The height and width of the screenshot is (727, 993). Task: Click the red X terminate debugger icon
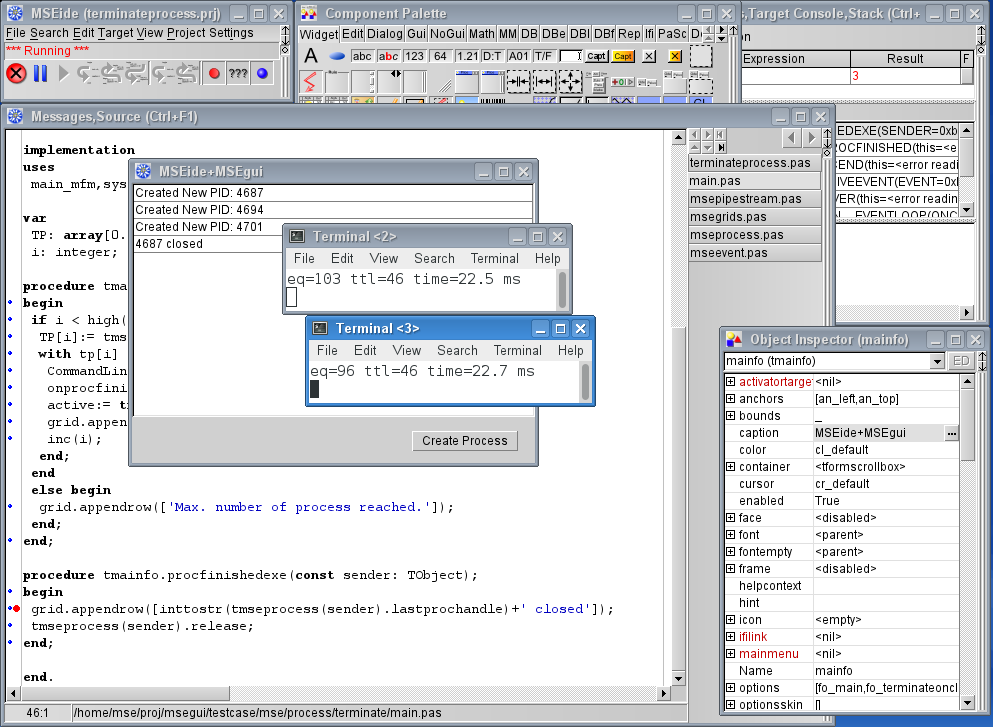click(x=16, y=73)
